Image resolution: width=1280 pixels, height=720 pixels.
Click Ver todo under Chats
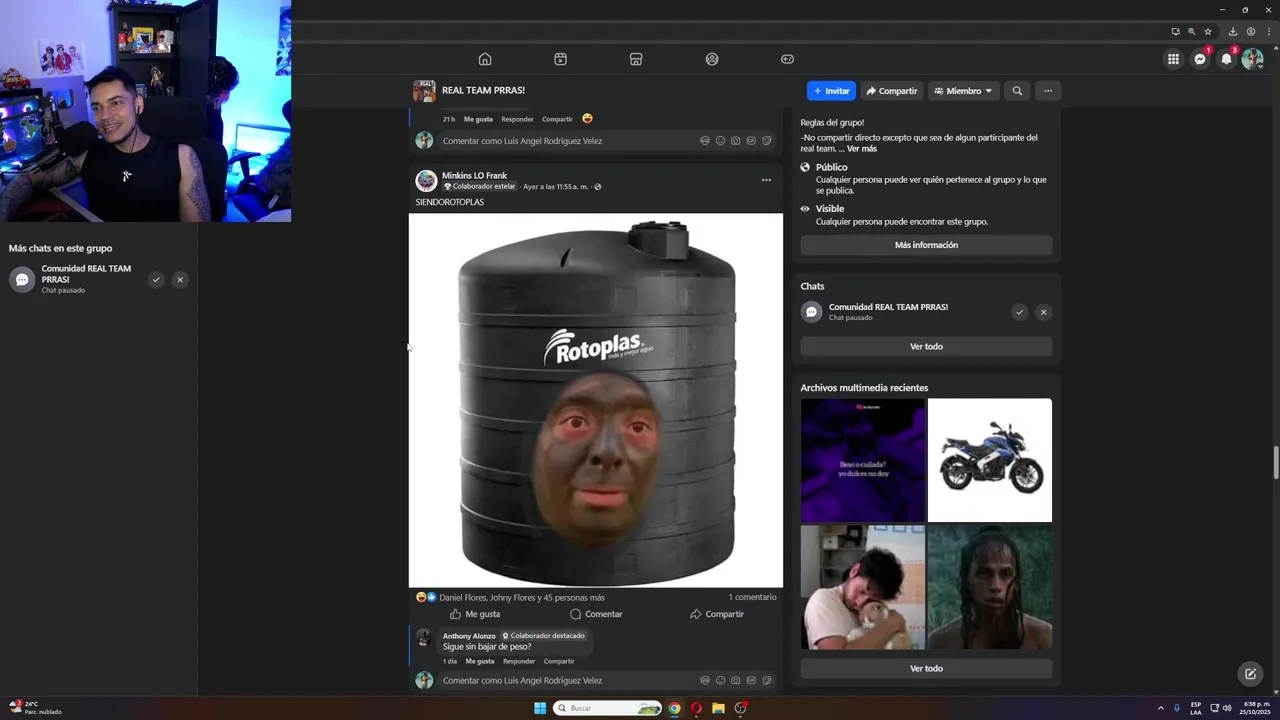point(926,346)
